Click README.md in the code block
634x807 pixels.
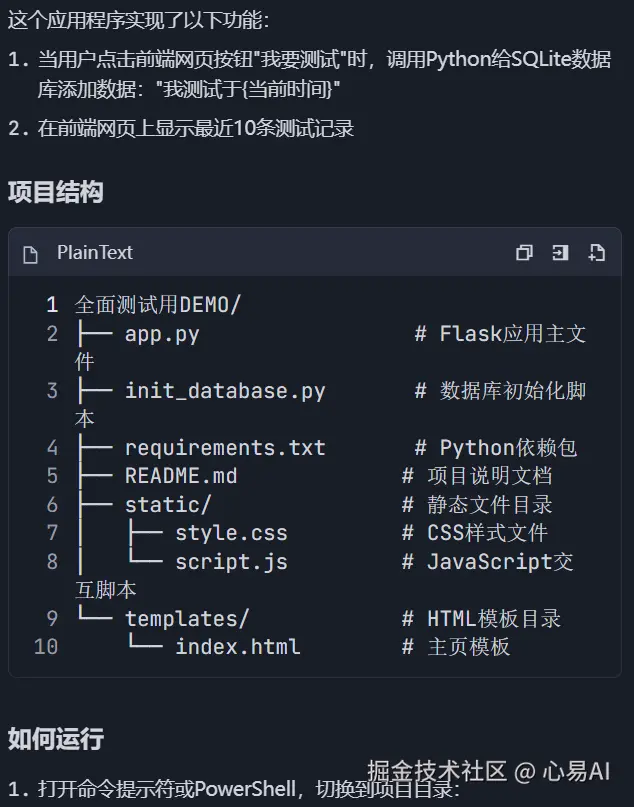180,475
